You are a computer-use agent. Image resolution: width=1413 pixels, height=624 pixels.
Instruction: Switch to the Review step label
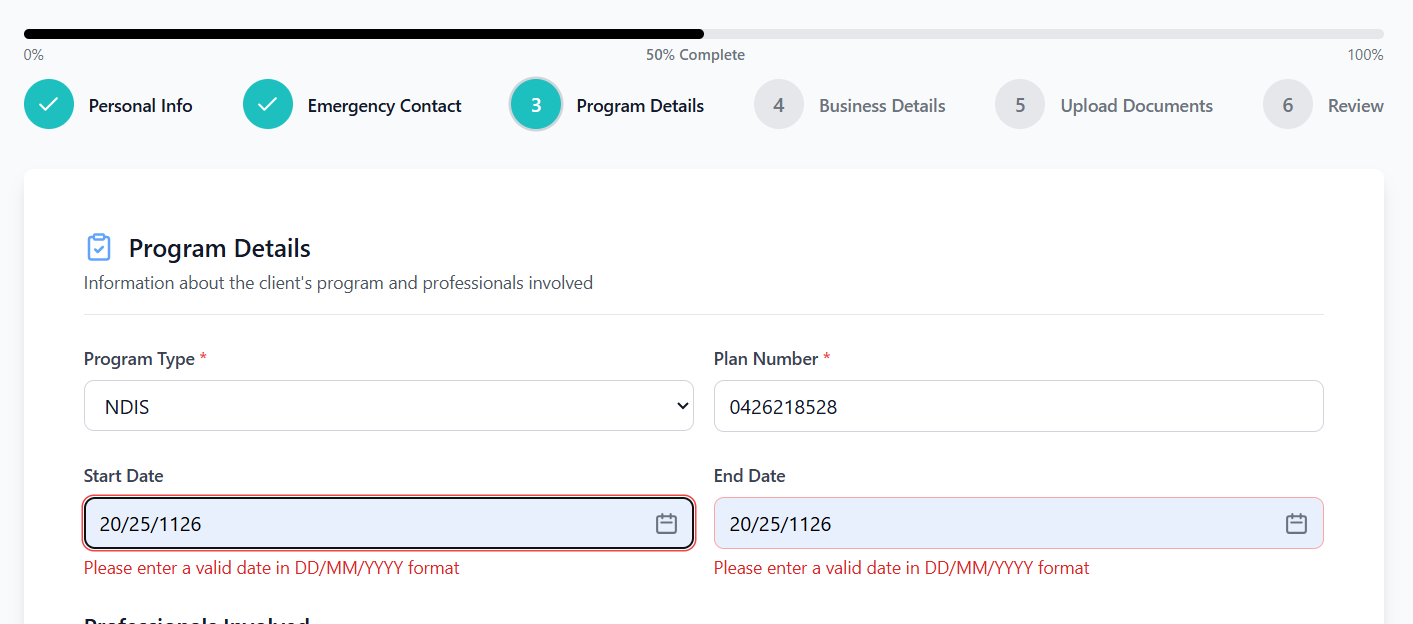pos(1355,106)
